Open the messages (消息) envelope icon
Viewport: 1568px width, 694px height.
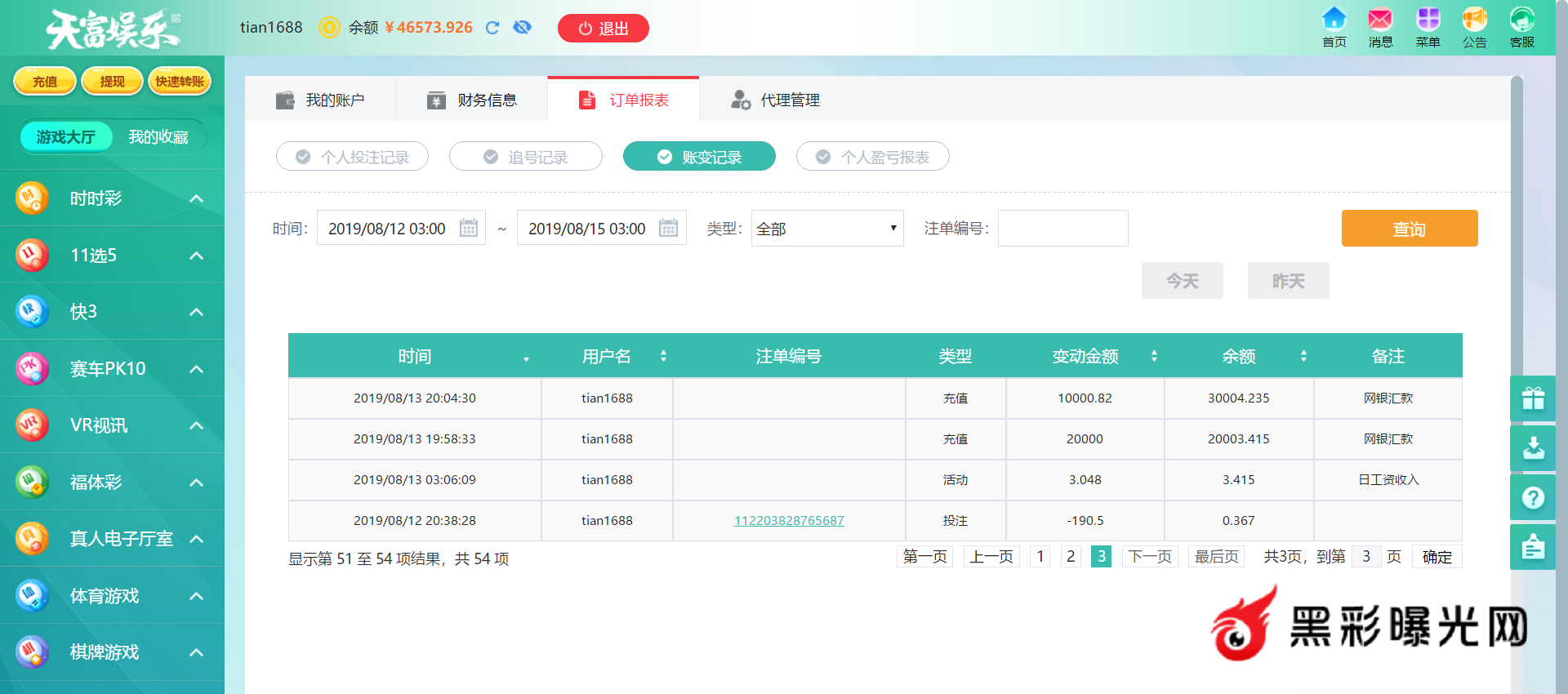1380,20
